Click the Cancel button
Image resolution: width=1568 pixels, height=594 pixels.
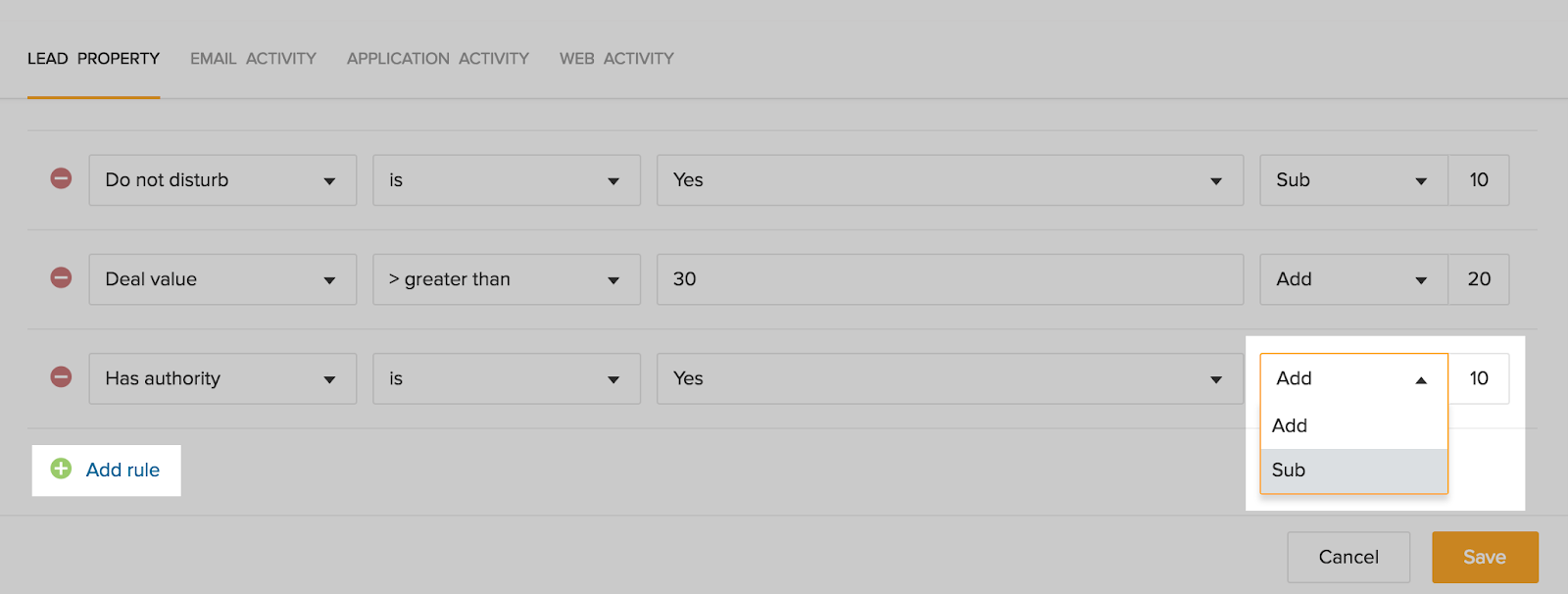pos(1348,557)
